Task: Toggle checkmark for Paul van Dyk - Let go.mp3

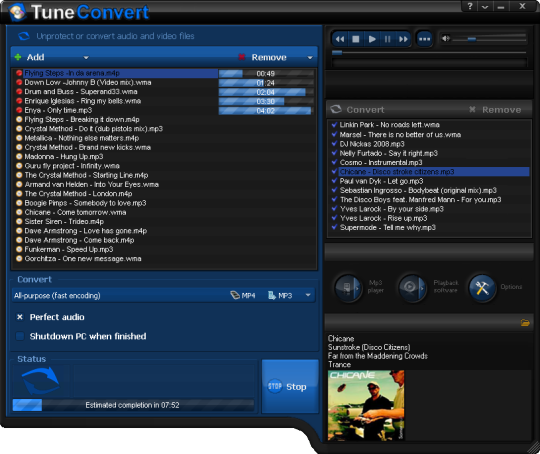Action: click(334, 181)
